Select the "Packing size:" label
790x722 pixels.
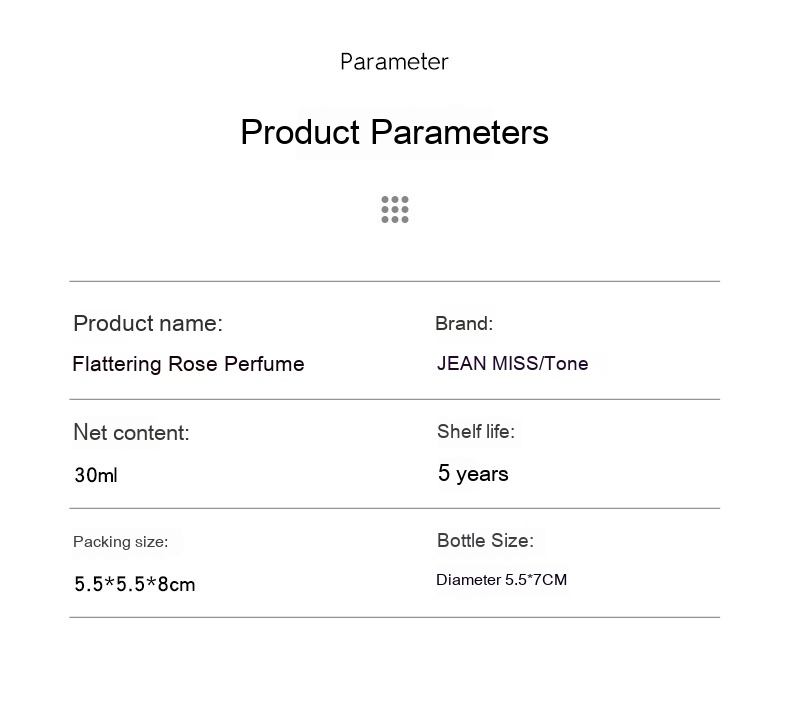coord(121,542)
